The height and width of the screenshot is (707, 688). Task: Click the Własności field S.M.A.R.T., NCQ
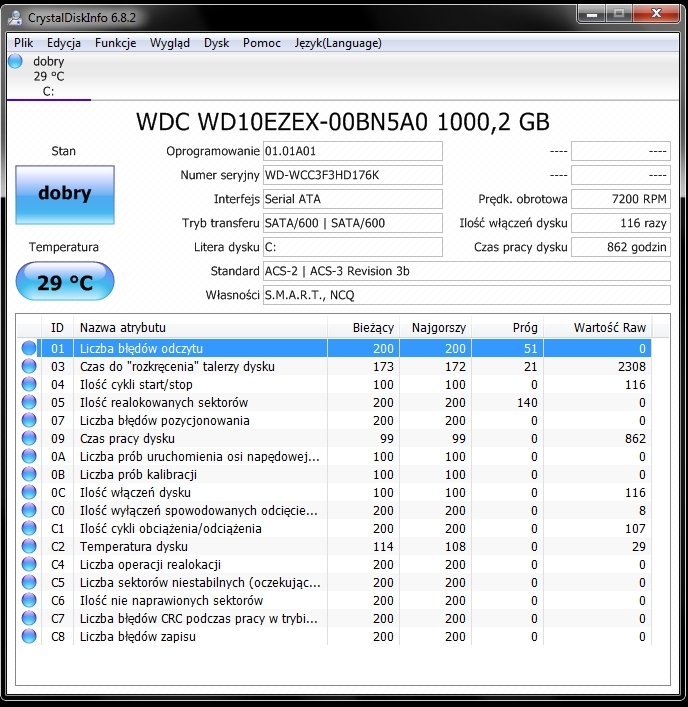[x=467, y=295]
